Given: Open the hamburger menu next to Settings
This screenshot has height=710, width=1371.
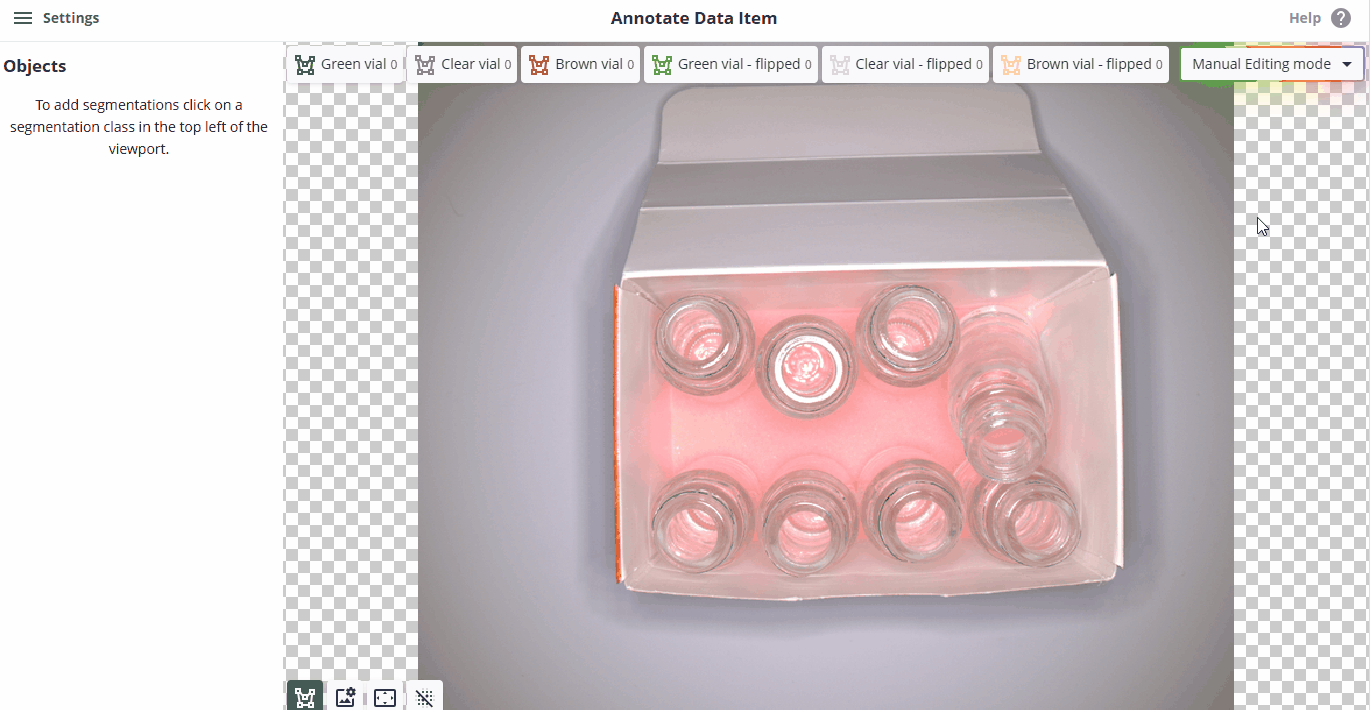Looking at the screenshot, I should (x=22, y=18).
